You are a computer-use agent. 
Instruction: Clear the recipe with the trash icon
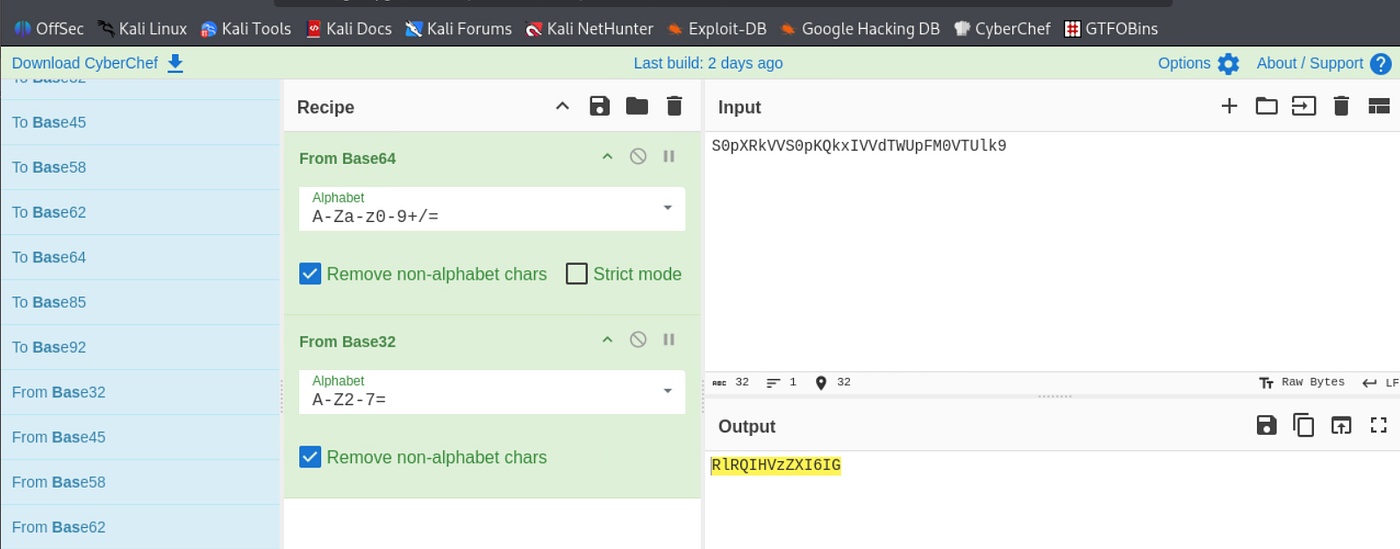click(674, 106)
